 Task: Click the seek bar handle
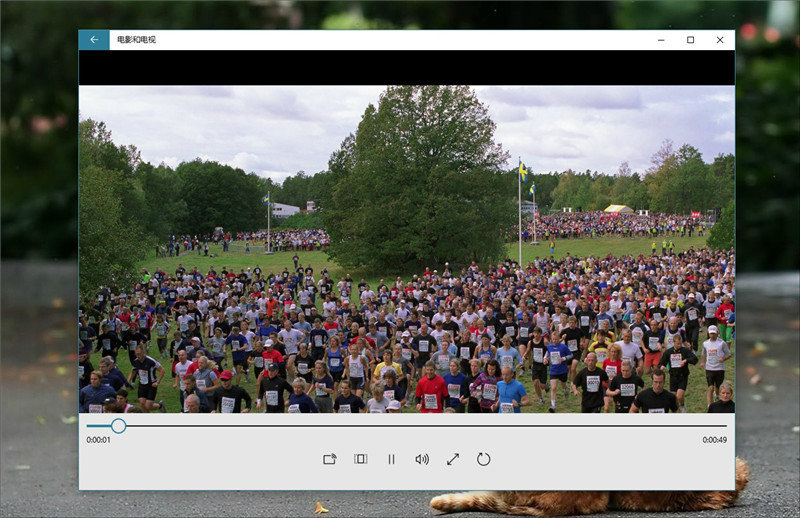(118, 426)
